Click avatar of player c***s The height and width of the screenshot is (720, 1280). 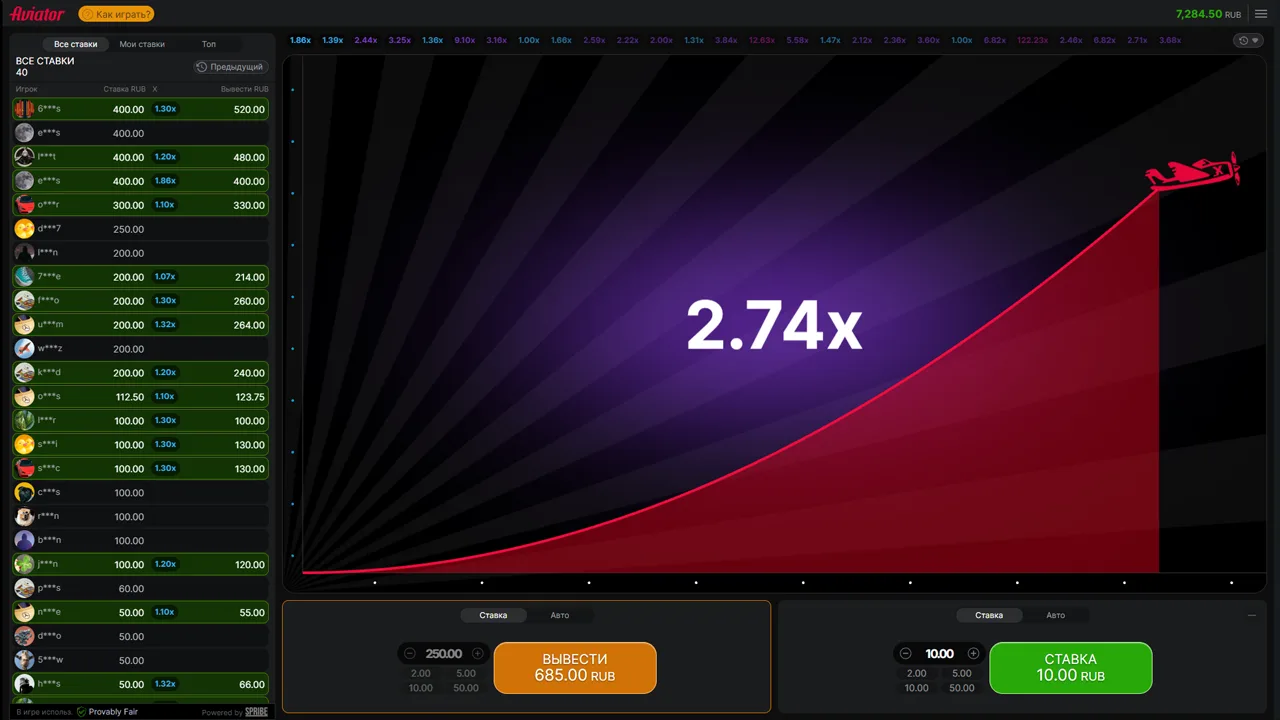[x=25, y=493]
